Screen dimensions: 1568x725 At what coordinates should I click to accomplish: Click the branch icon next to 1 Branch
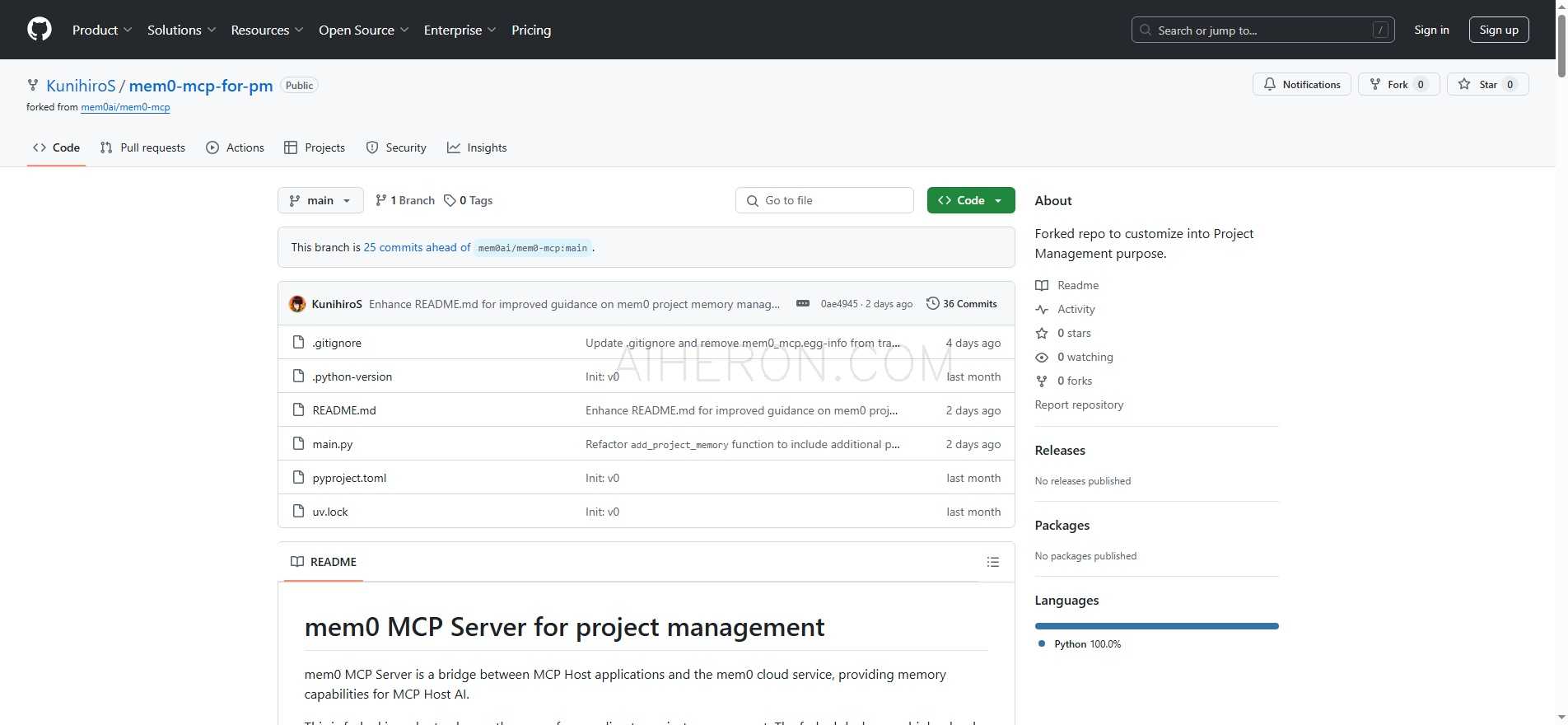pos(380,200)
